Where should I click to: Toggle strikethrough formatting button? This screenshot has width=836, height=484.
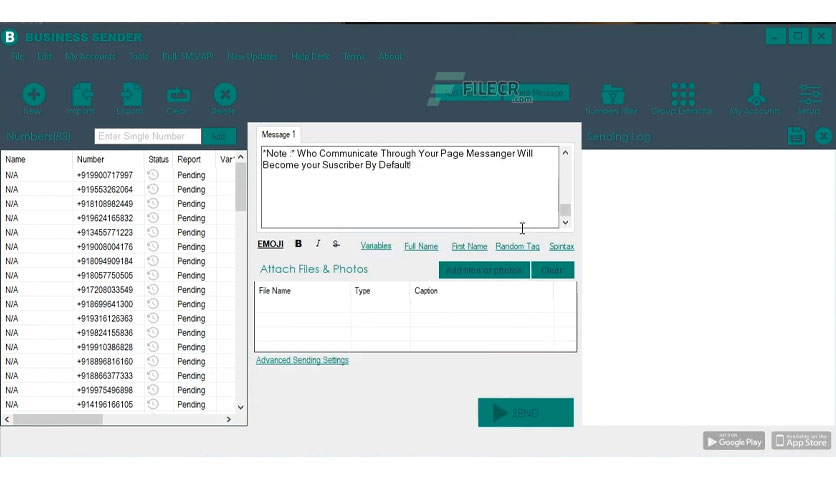[x=336, y=244]
